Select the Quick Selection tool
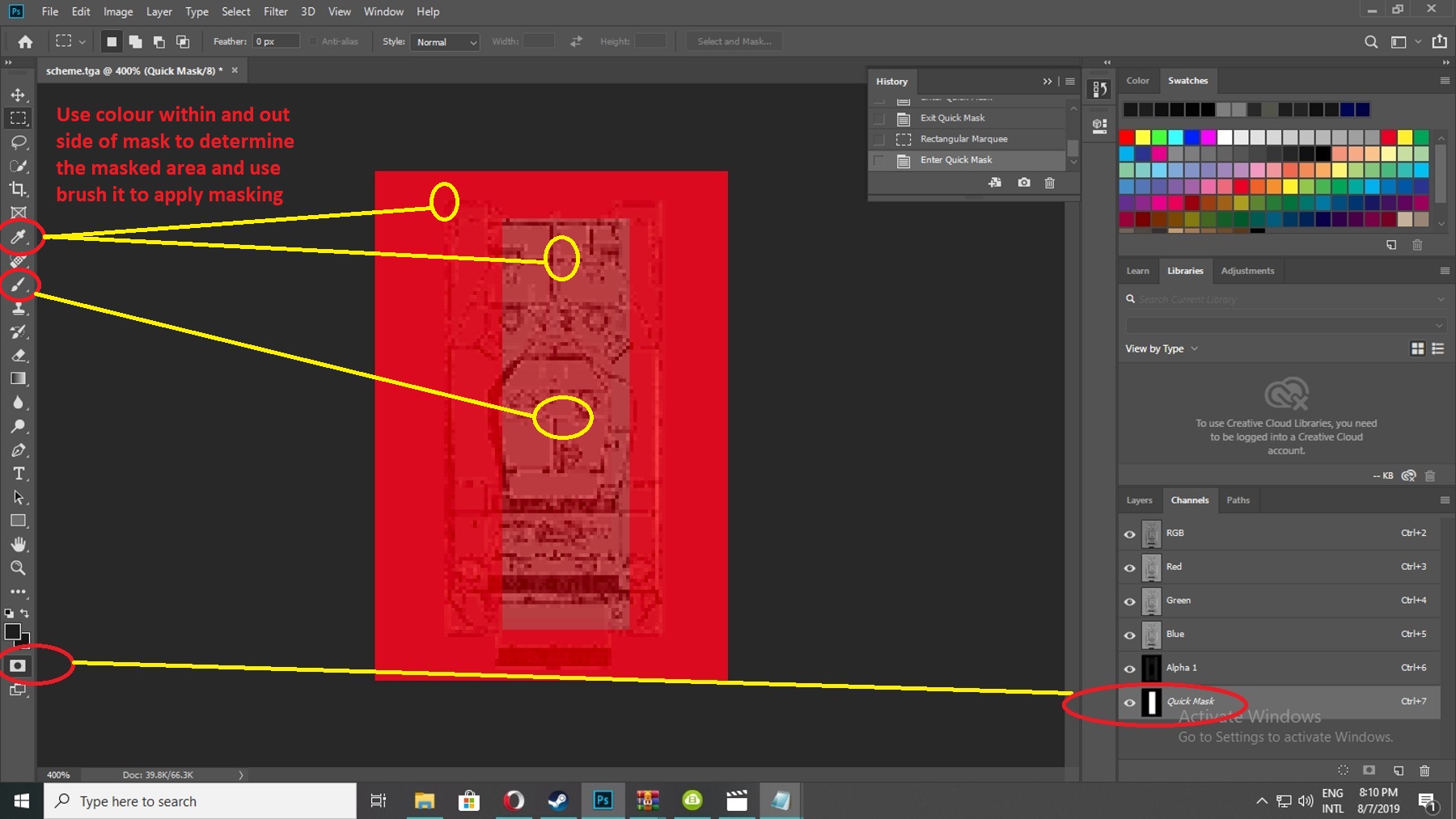This screenshot has height=819, width=1456. (x=18, y=166)
